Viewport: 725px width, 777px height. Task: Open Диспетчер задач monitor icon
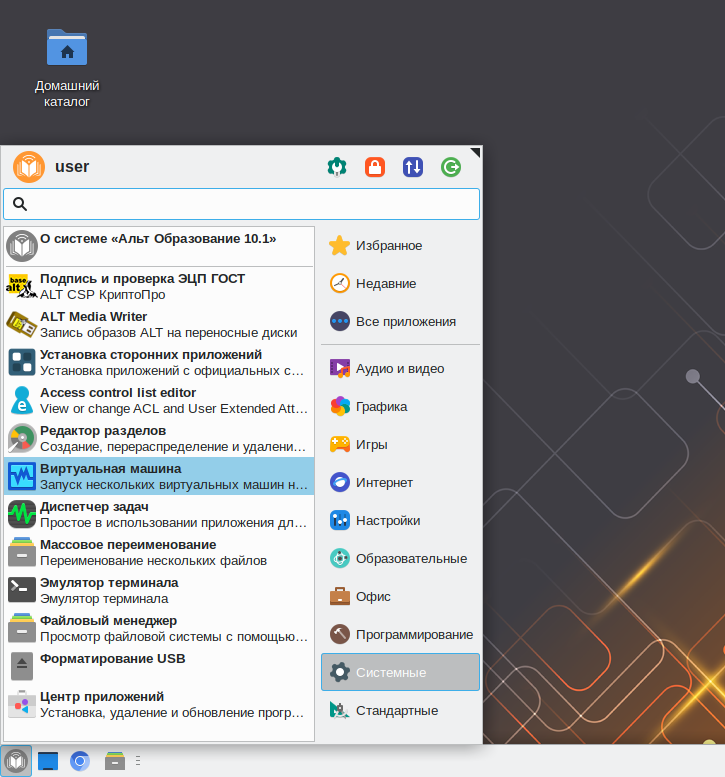click(22, 514)
